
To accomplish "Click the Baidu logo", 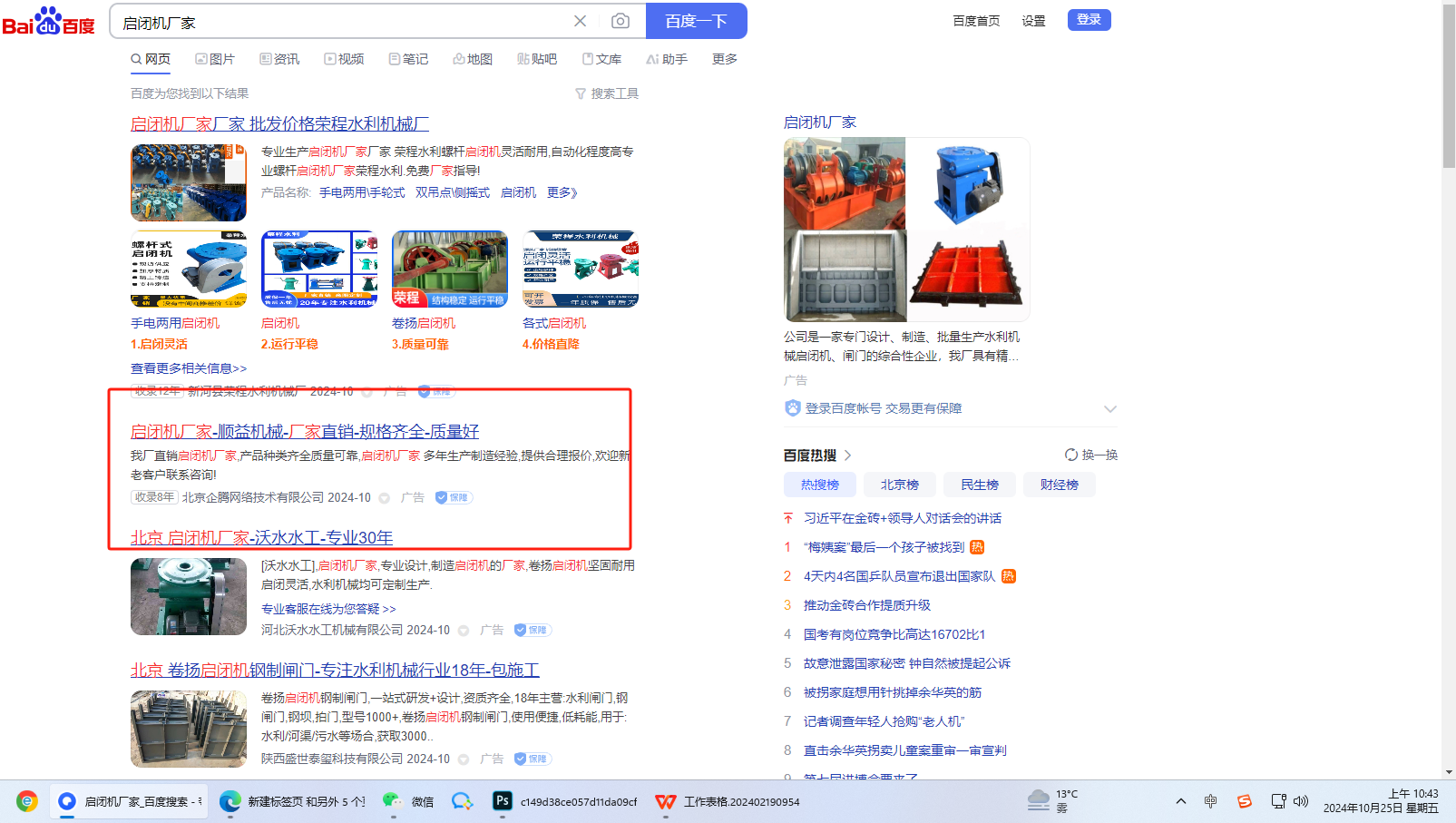I will 49,21.
